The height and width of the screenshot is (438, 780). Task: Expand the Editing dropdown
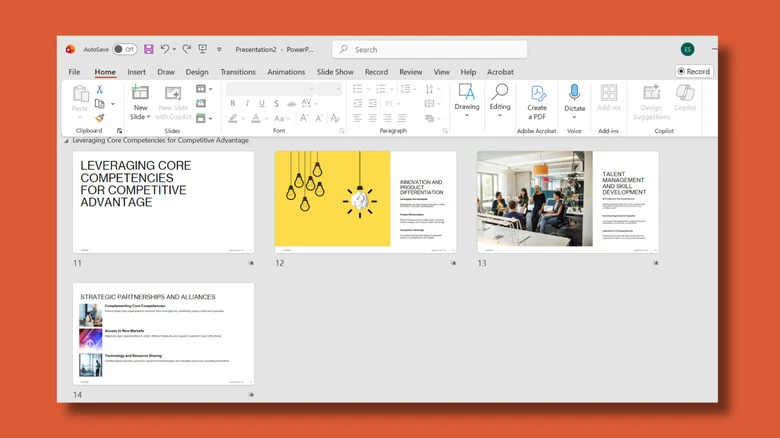(x=499, y=101)
